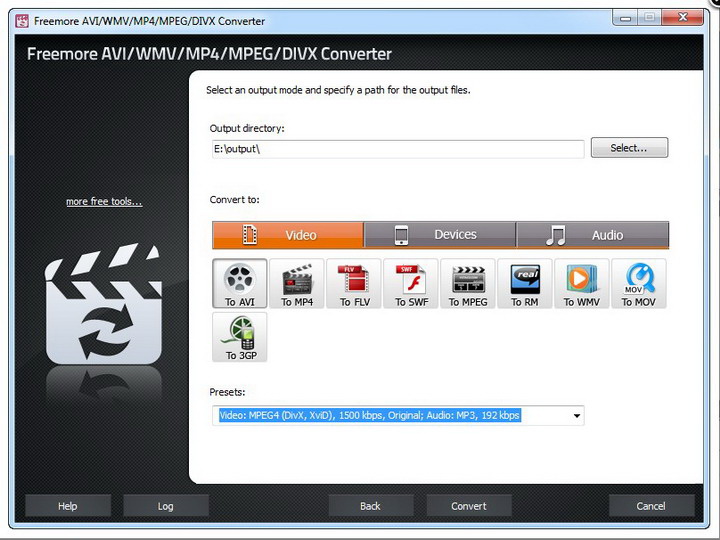Go Back to previous step
The height and width of the screenshot is (540, 720).
pos(370,506)
